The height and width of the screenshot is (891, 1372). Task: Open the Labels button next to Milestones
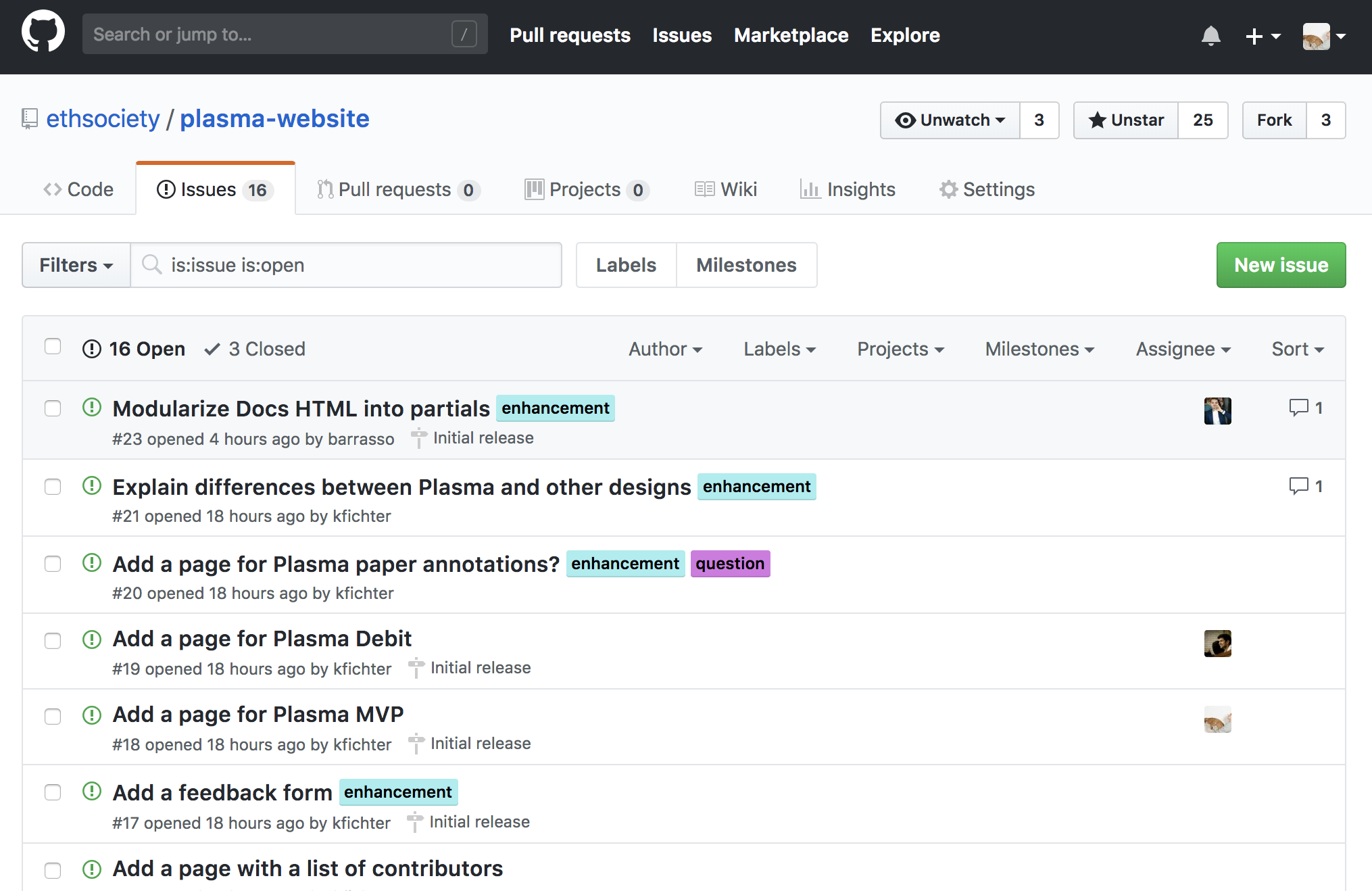click(x=626, y=265)
